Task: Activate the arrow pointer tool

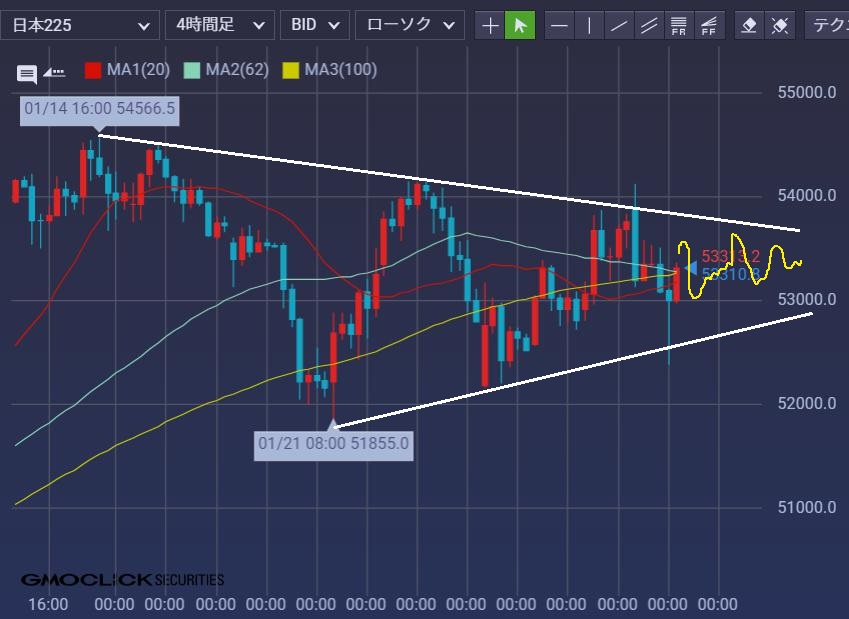Action: click(x=519, y=25)
